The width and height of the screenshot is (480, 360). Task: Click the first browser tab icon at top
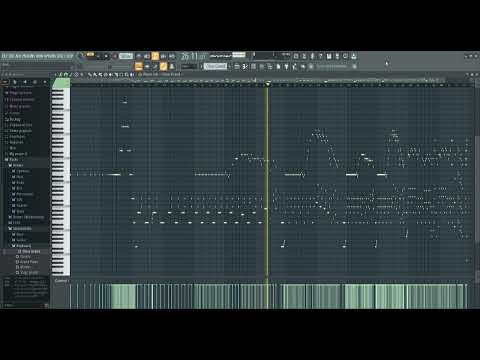tap(5, 82)
